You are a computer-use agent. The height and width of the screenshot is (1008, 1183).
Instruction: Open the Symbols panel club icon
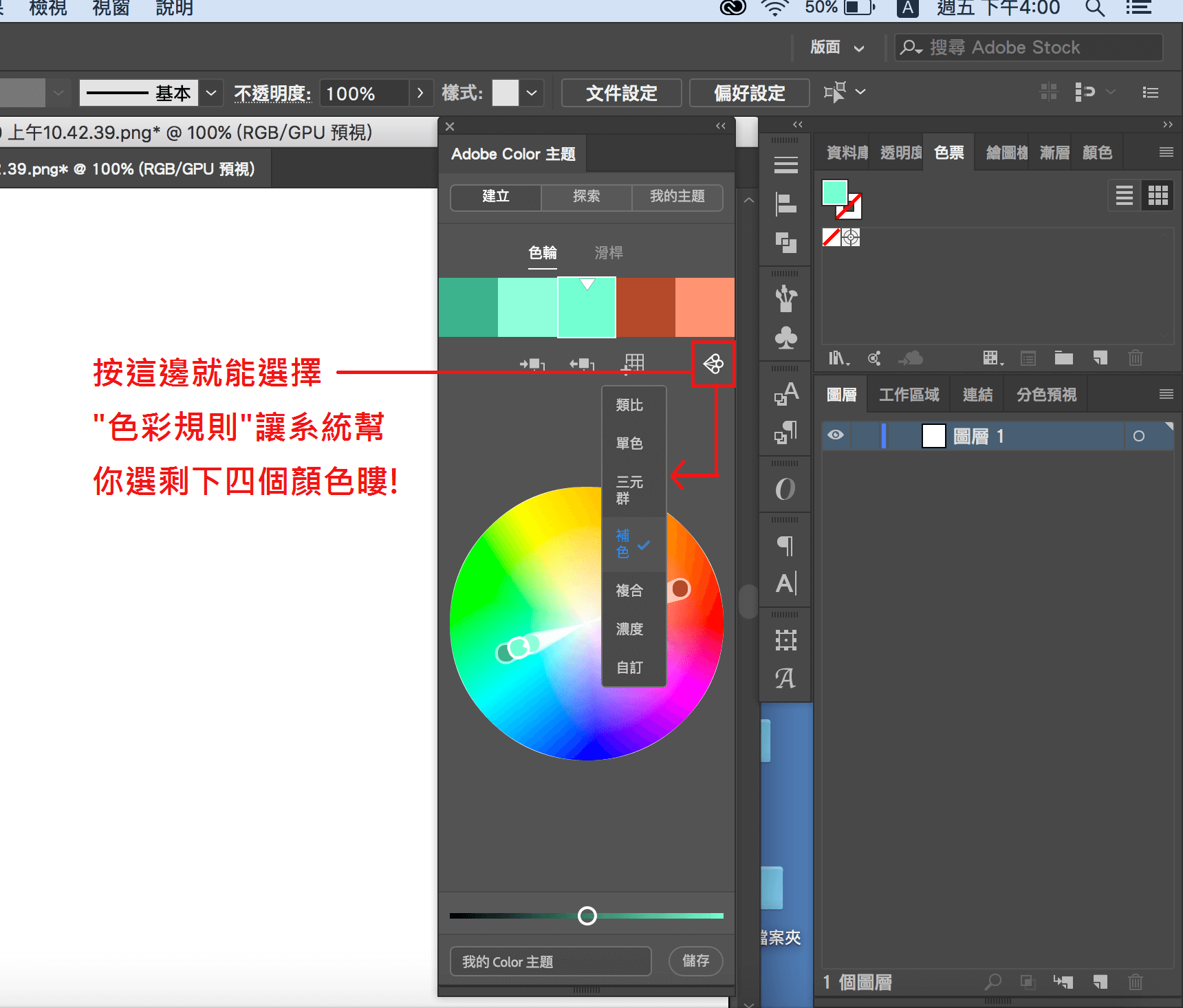pyautogui.click(x=785, y=337)
